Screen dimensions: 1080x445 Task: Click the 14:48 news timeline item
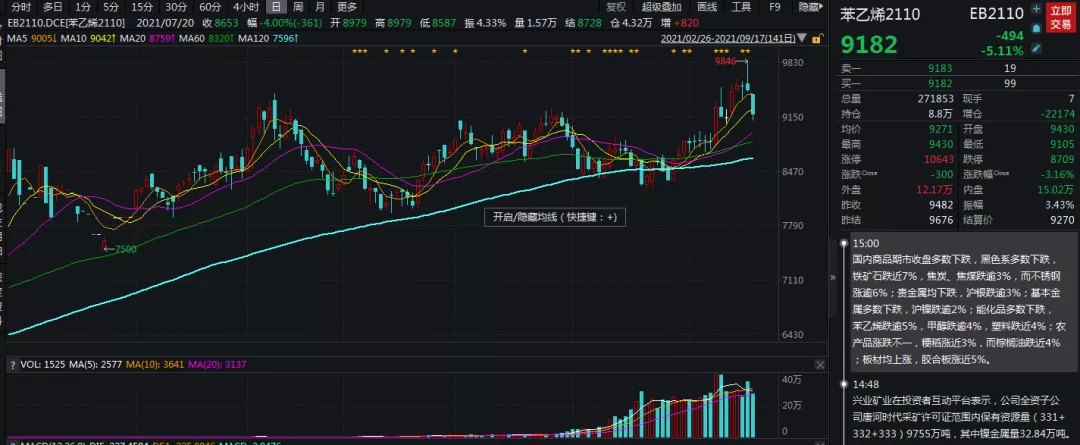[865, 384]
